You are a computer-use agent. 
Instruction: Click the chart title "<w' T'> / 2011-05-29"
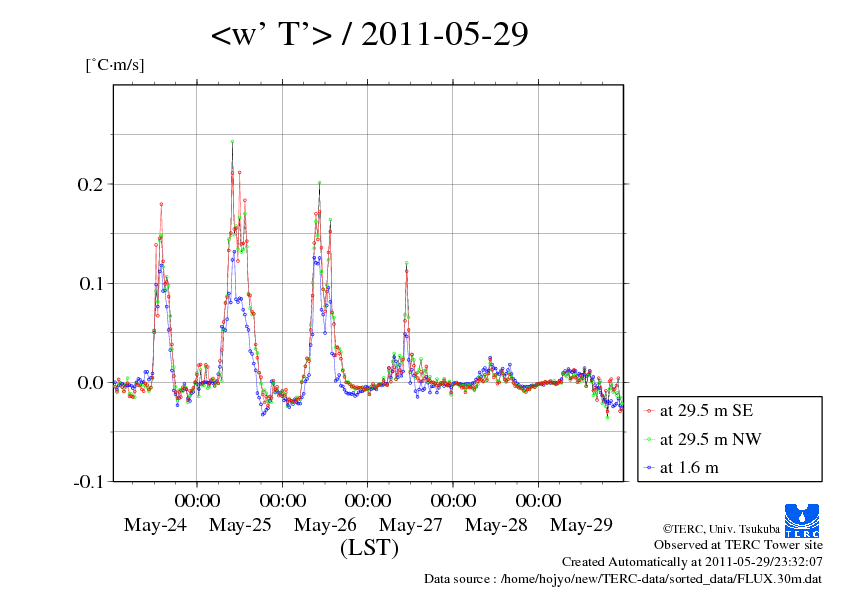(x=369, y=34)
